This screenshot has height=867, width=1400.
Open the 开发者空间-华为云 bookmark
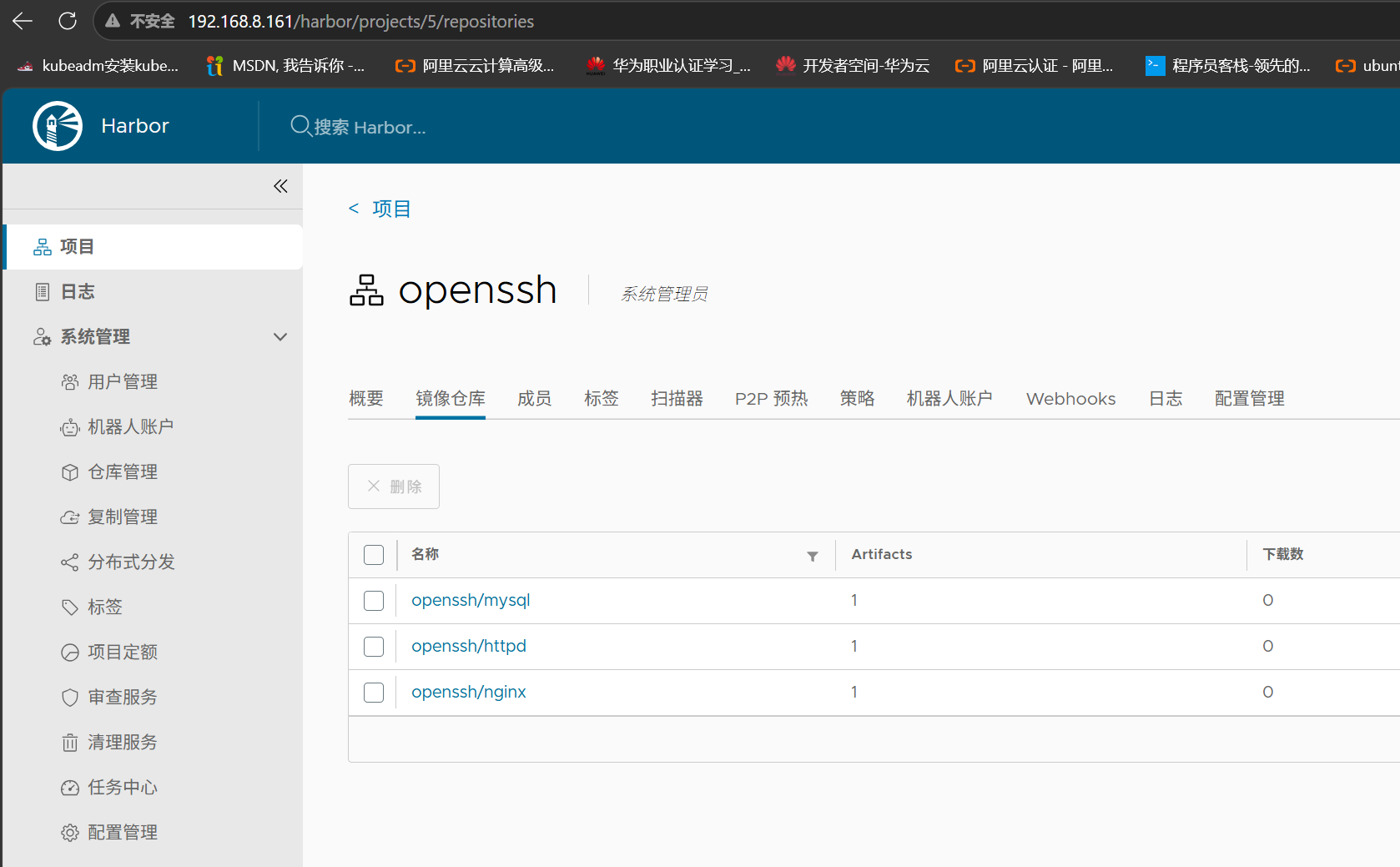point(853,65)
